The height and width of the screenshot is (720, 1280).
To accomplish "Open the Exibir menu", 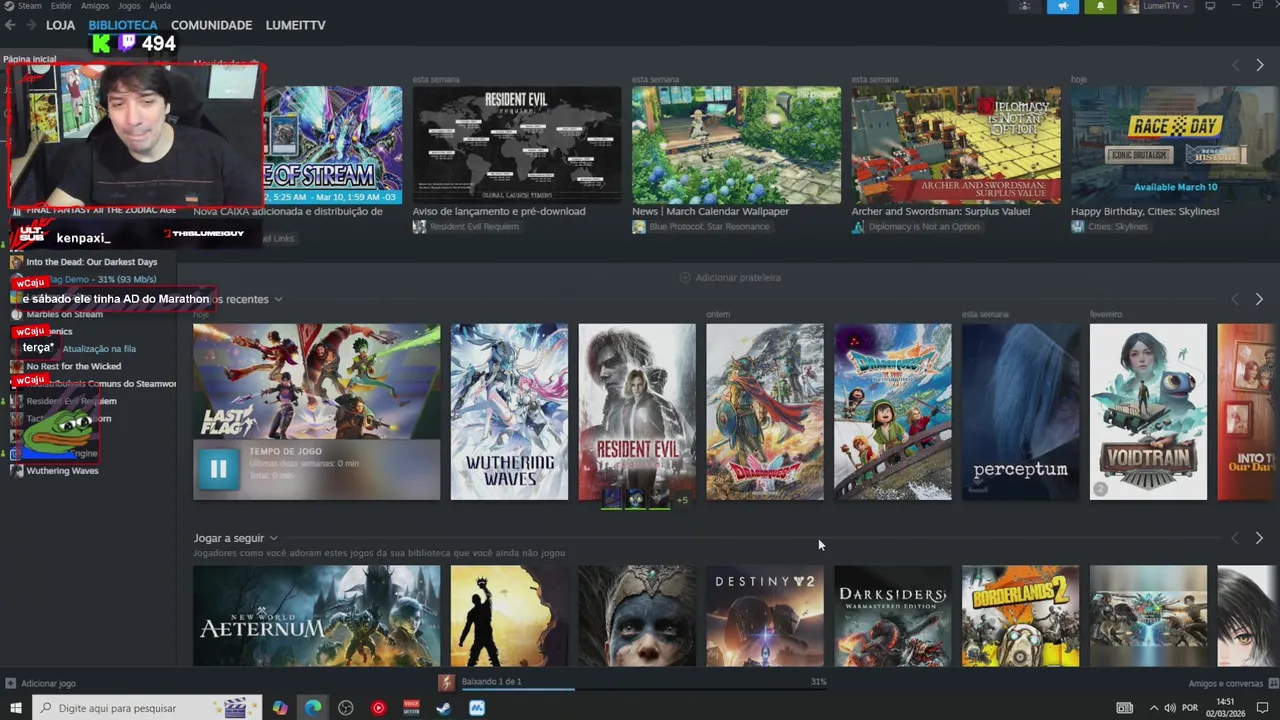I will (61, 6).
